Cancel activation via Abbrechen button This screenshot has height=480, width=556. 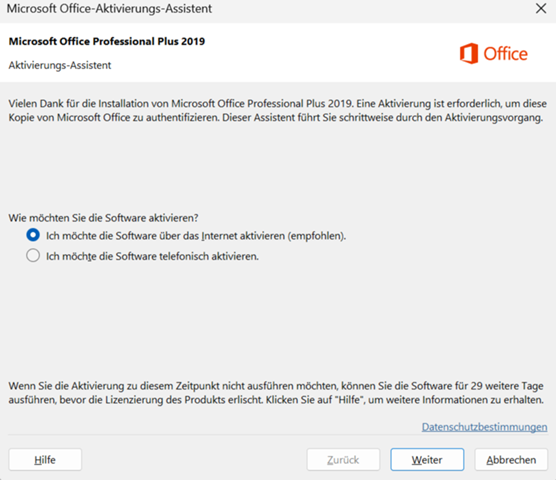(x=511, y=460)
